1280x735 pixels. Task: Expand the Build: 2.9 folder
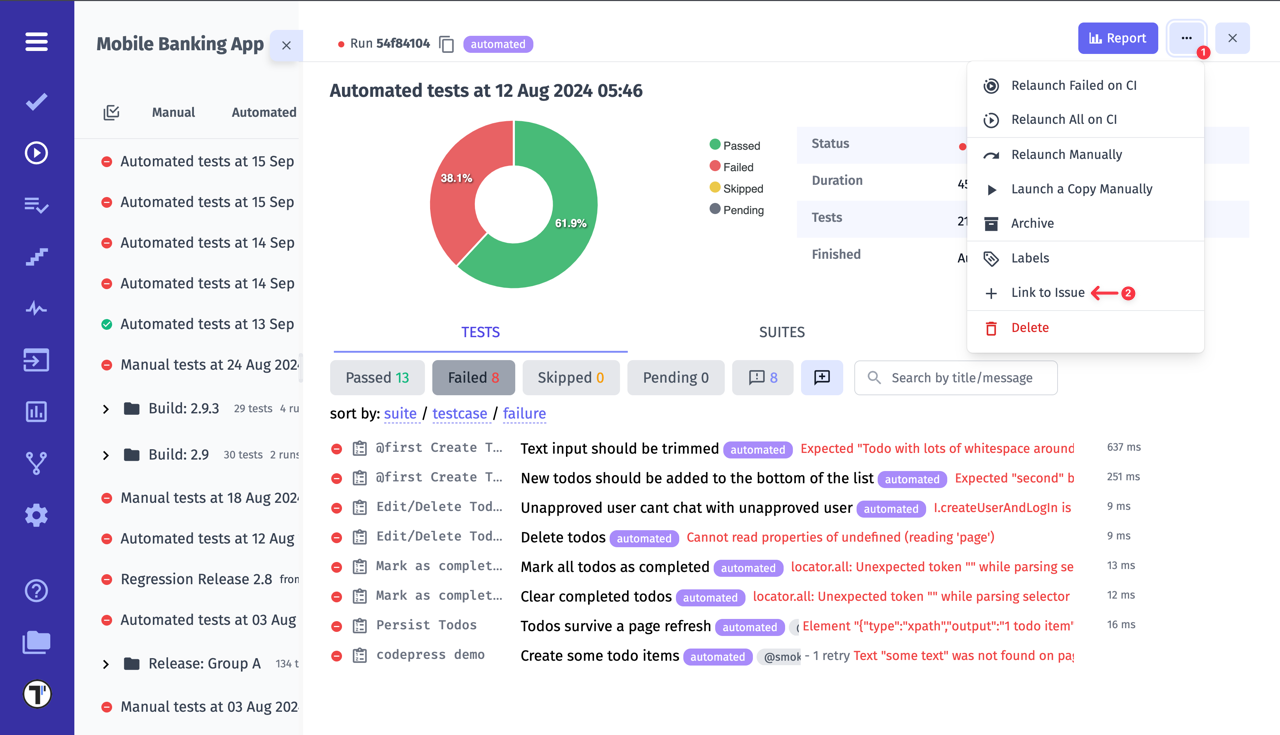pos(105,454)
